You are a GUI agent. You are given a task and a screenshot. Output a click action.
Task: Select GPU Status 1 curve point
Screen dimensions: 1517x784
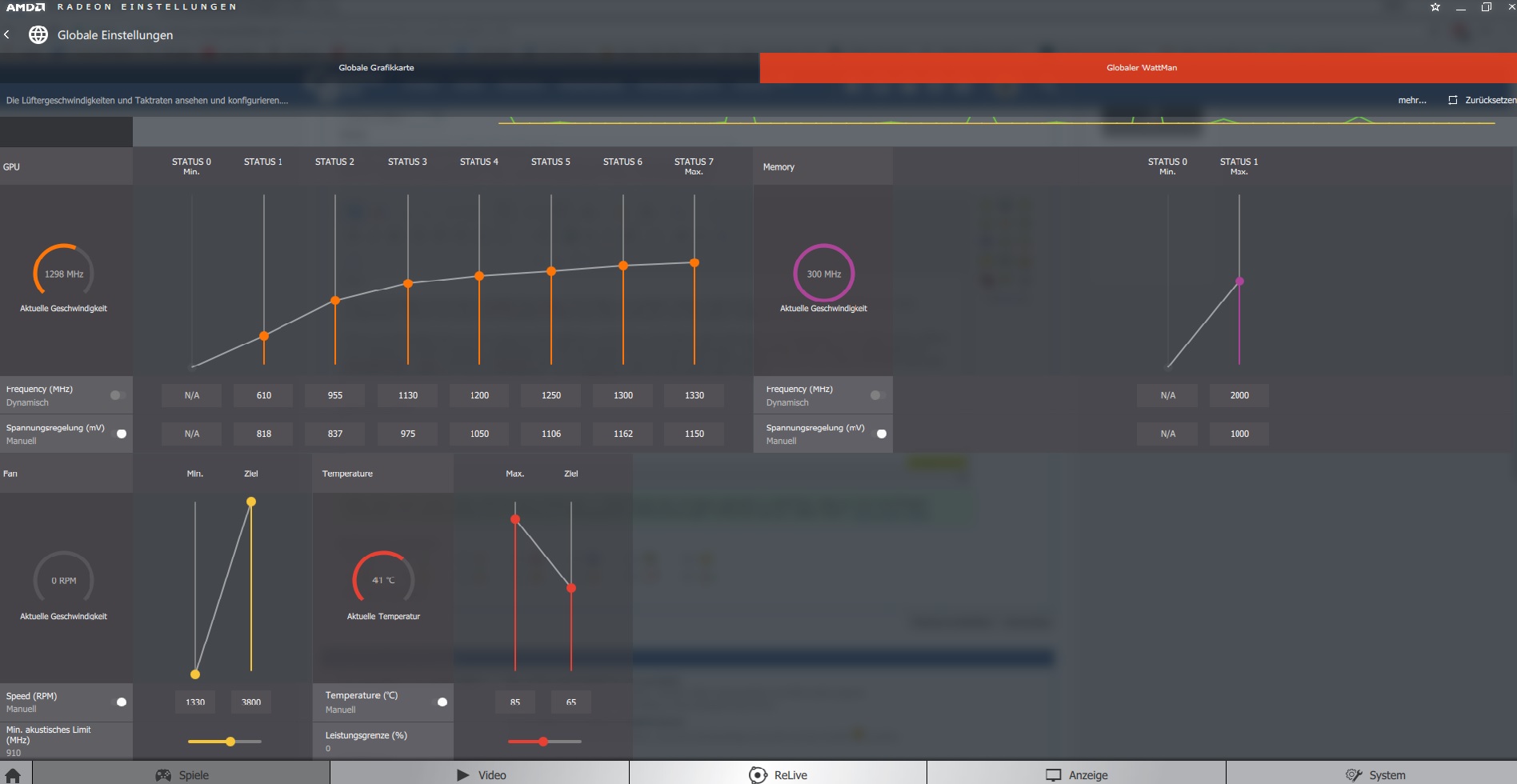[264, 336]
